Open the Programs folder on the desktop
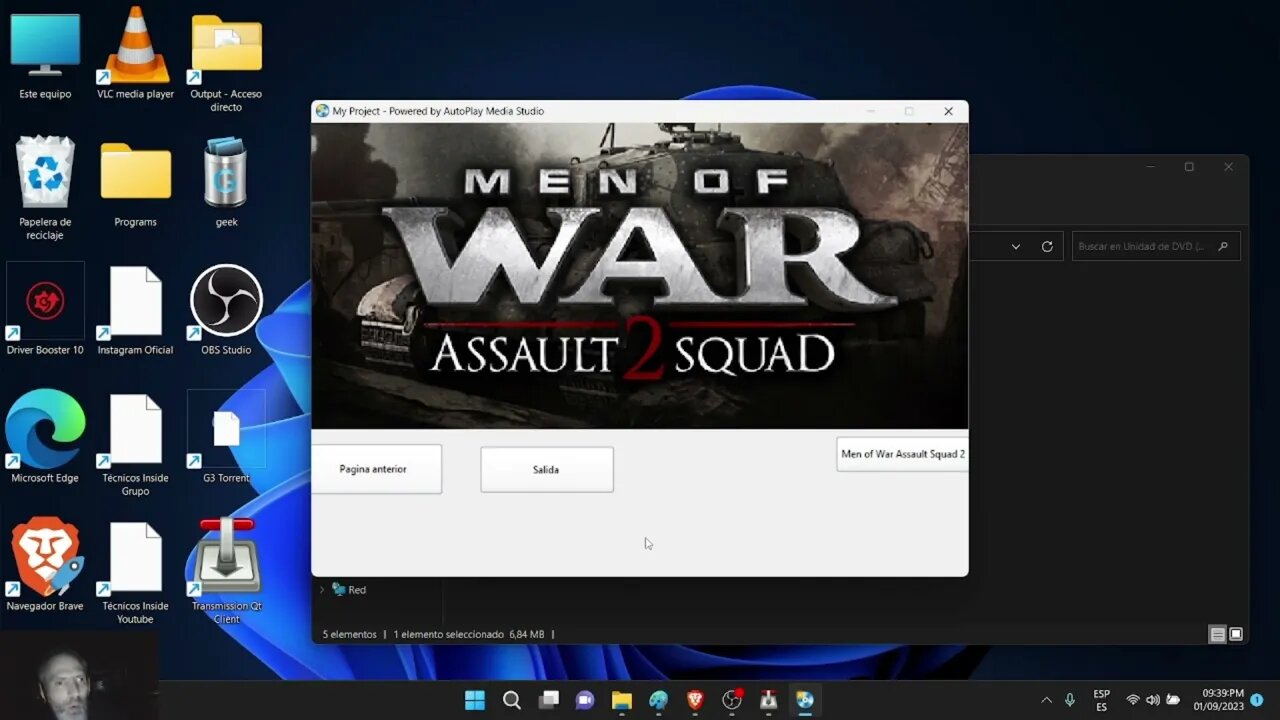 click(x=135, y=184)
